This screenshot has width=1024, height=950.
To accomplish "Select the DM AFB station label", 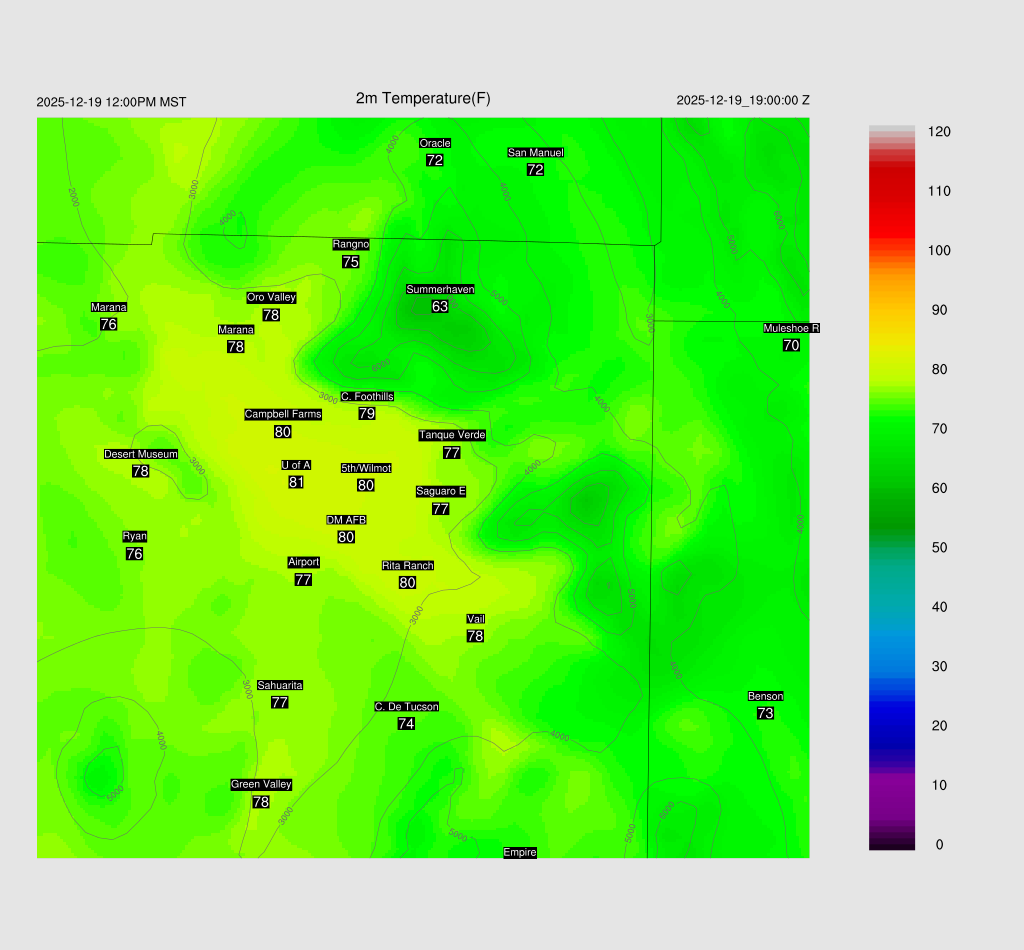I will [x=346, y=520].
